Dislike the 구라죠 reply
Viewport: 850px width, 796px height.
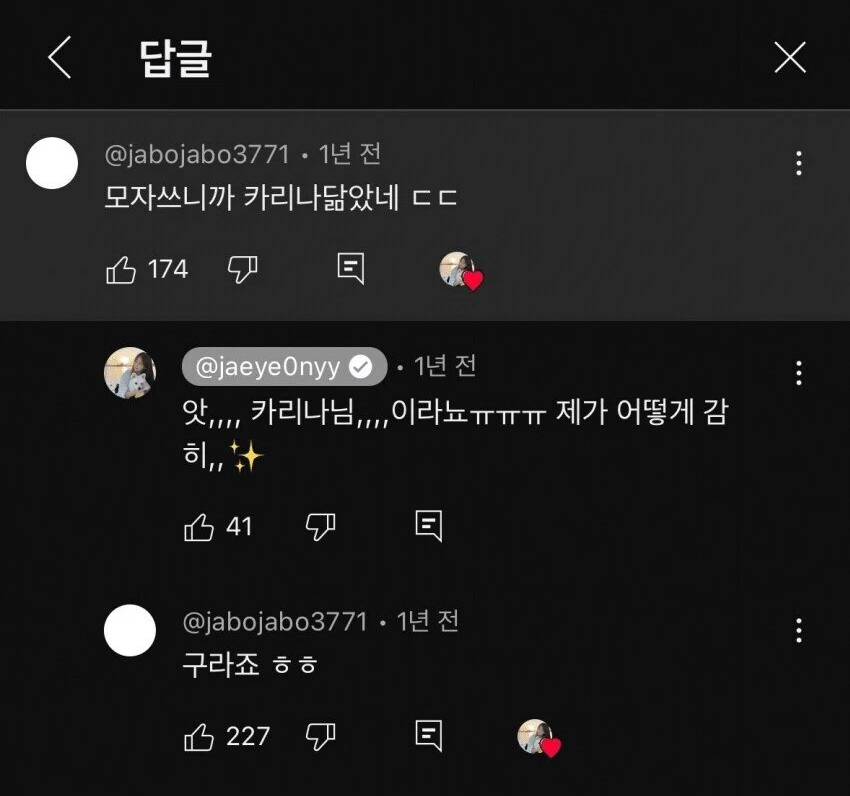(x=320, y=737)
